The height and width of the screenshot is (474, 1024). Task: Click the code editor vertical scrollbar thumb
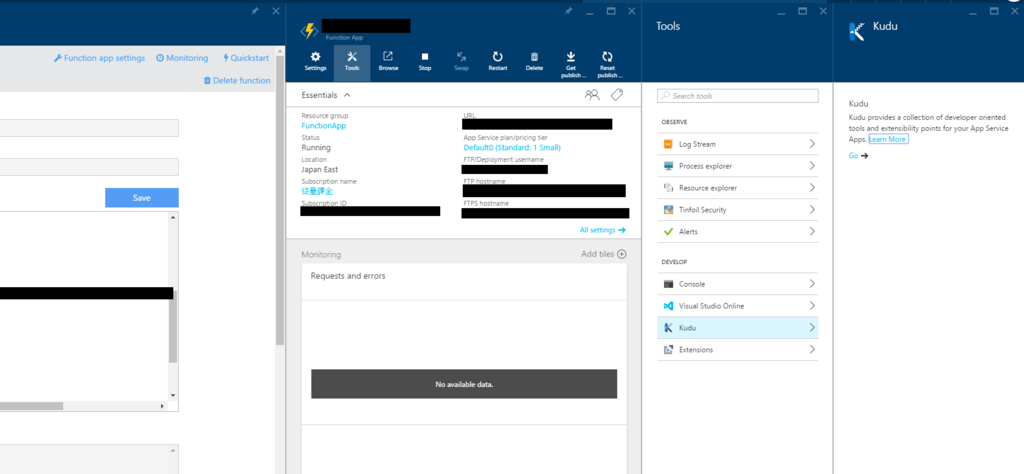(172, 326)
